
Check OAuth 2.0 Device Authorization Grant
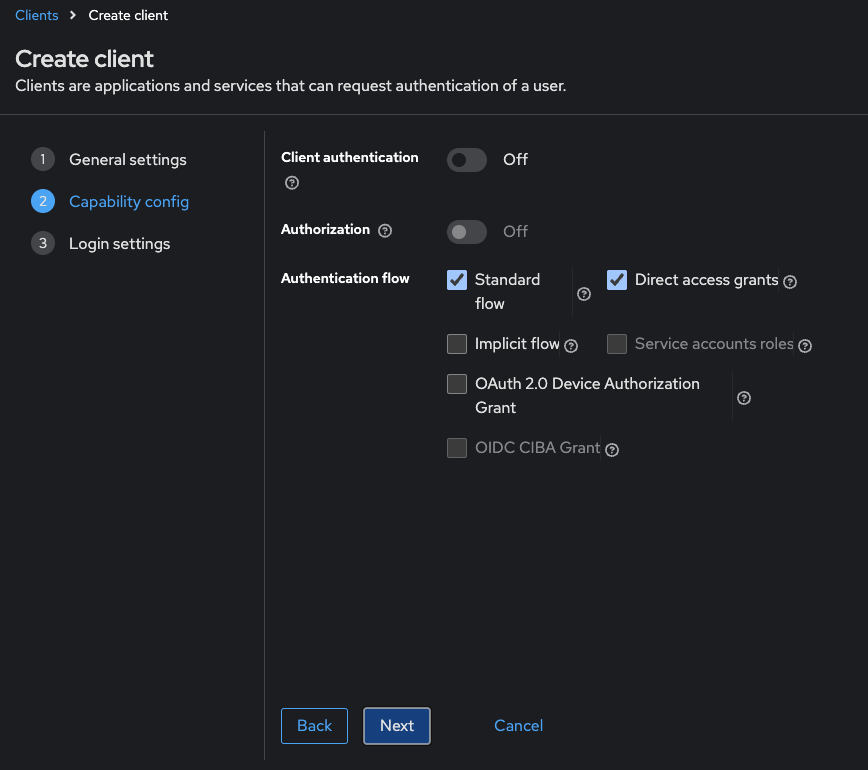click(457, 384)
